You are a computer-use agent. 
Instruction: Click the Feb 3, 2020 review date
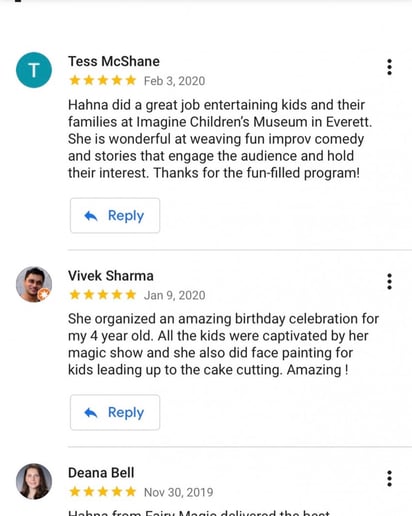[174, 81]
